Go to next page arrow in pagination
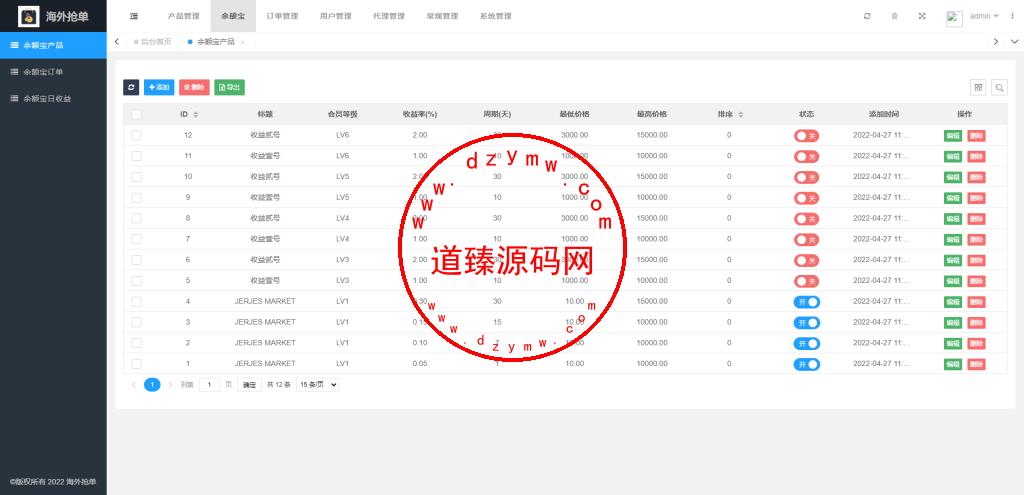This screenshot has width=1024, height=495. click(x=170, y=385)
